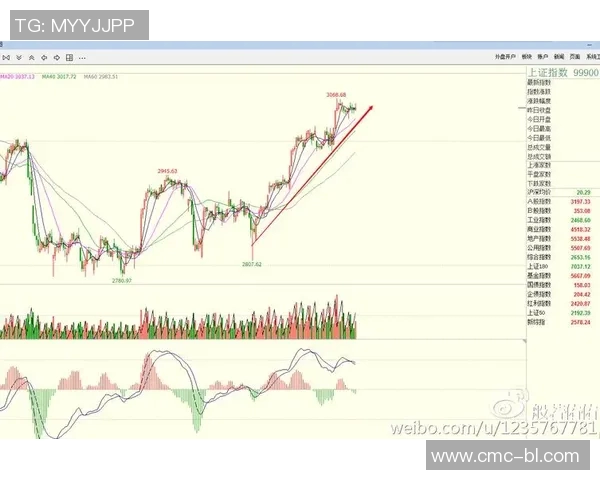Click the grid layout toolbar icon
The image size is (600, 480).
69,57
